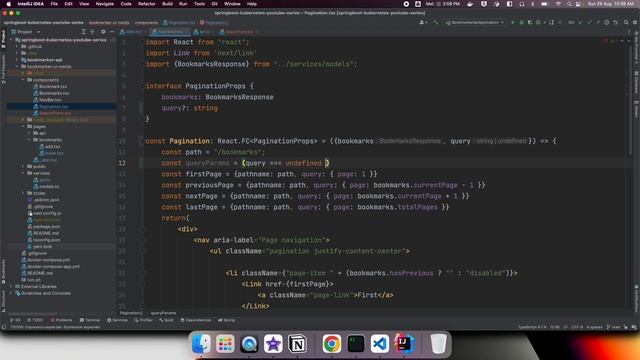
Task: Toggle the Bookmarks side tab
Action: (x=3, y=271)
